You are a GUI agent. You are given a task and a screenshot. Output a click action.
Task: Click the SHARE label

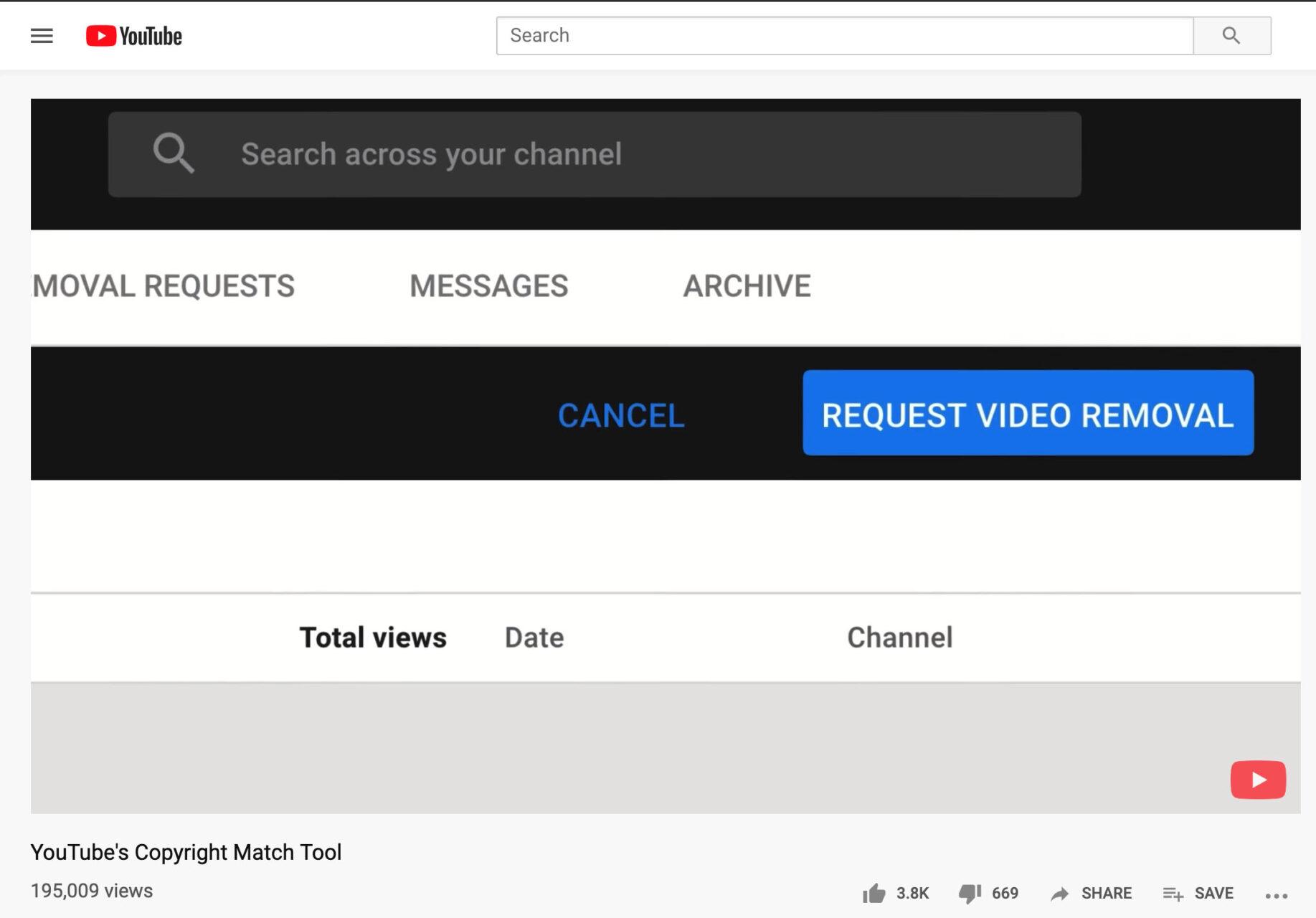coord(1107,894)
